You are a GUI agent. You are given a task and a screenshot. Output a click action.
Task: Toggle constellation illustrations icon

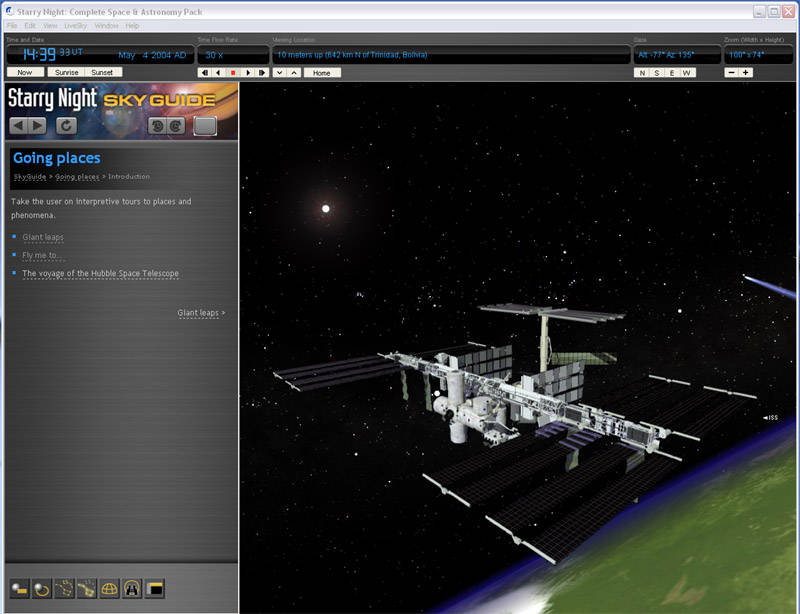point(87,589)
